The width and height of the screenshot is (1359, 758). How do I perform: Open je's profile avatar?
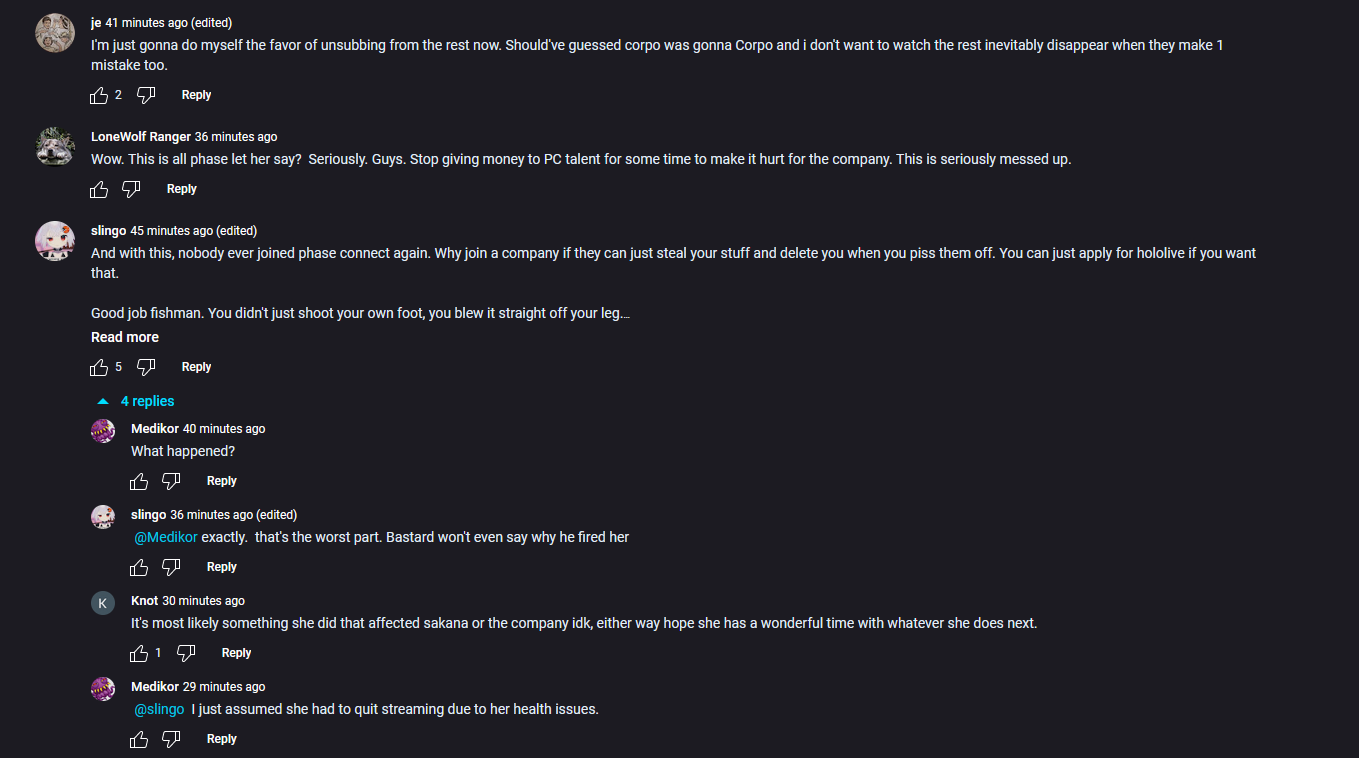click(55, 33)
